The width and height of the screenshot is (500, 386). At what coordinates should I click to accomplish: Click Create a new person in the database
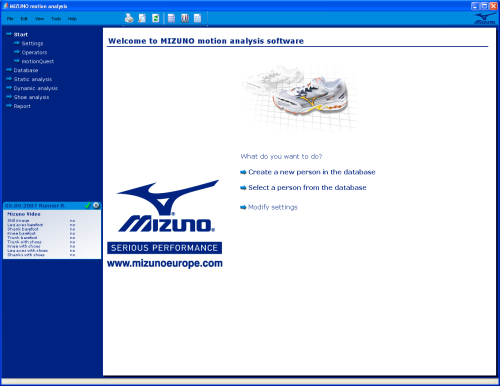[312, 172]
